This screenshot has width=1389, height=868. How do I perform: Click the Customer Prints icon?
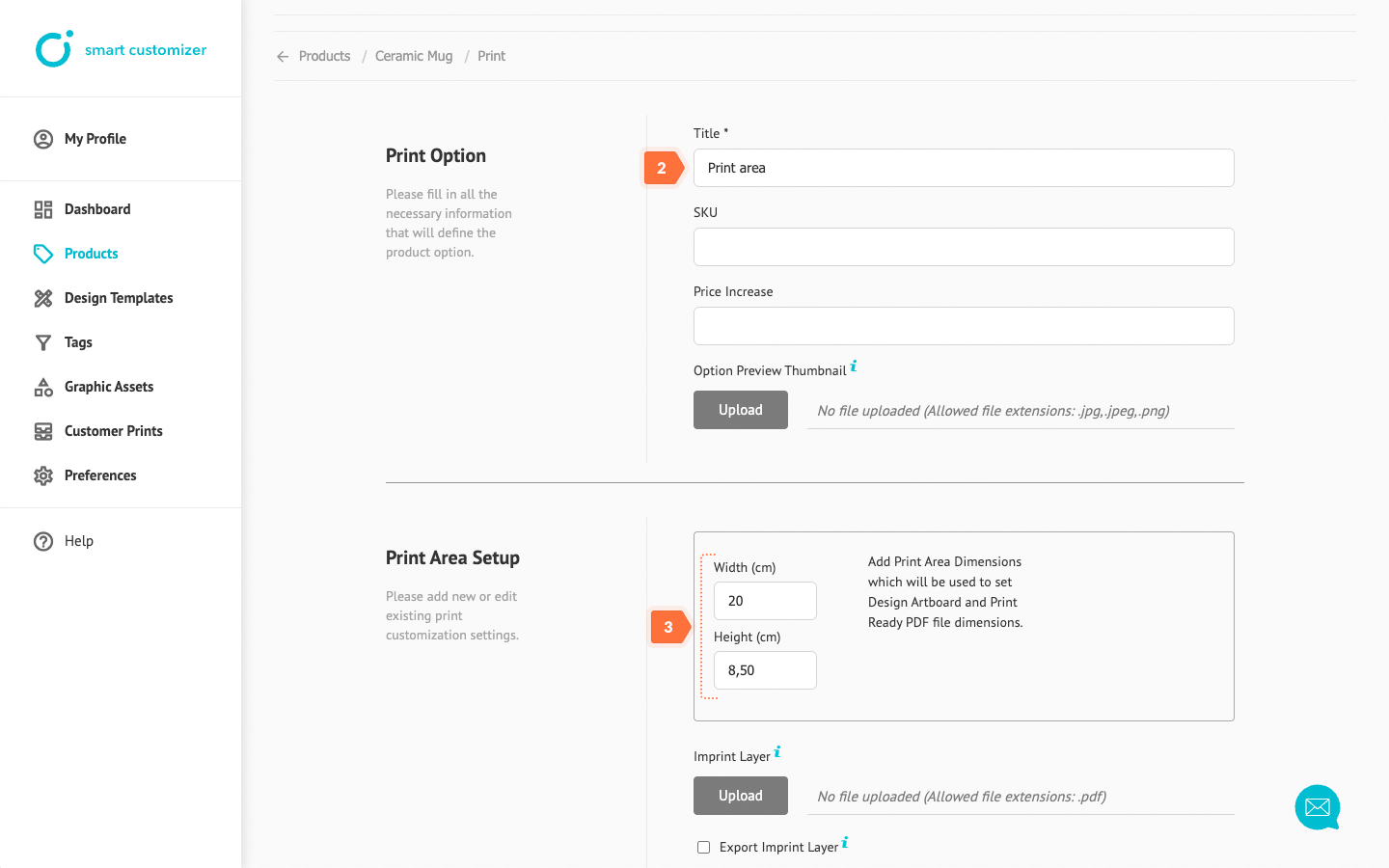43,431
